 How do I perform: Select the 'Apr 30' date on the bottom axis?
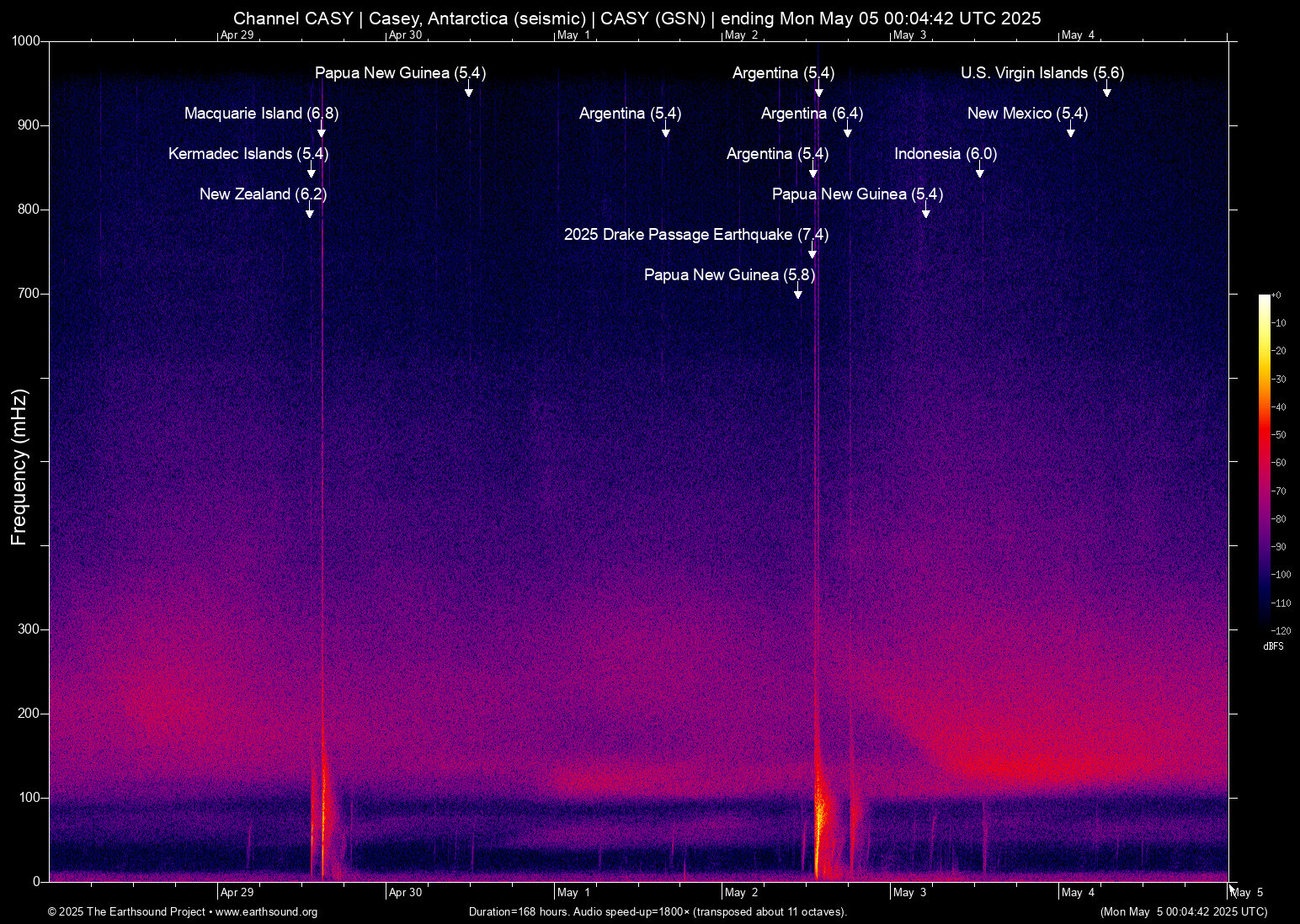pos(405,893)
